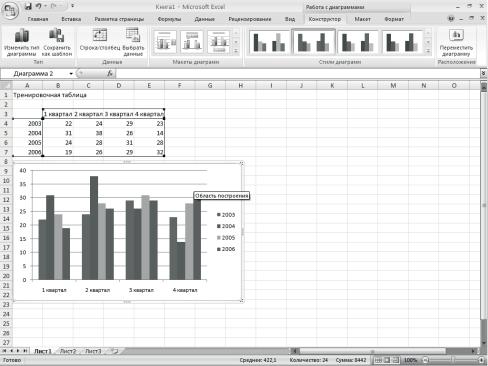The image size is (488, 366).
Task: Expand the formula bar
Action: click(x=483, y=73)
